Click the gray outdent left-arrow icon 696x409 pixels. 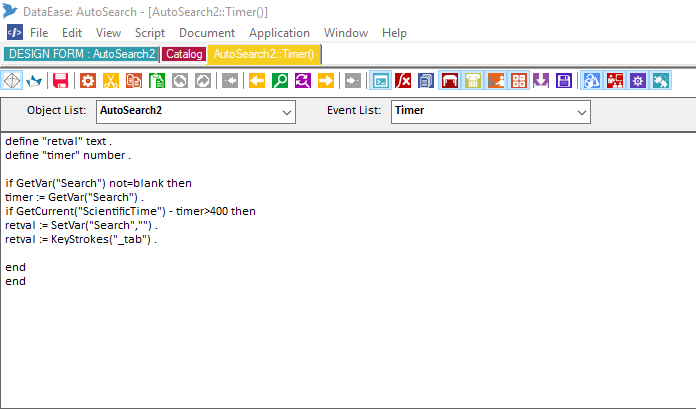coord(230,81)
